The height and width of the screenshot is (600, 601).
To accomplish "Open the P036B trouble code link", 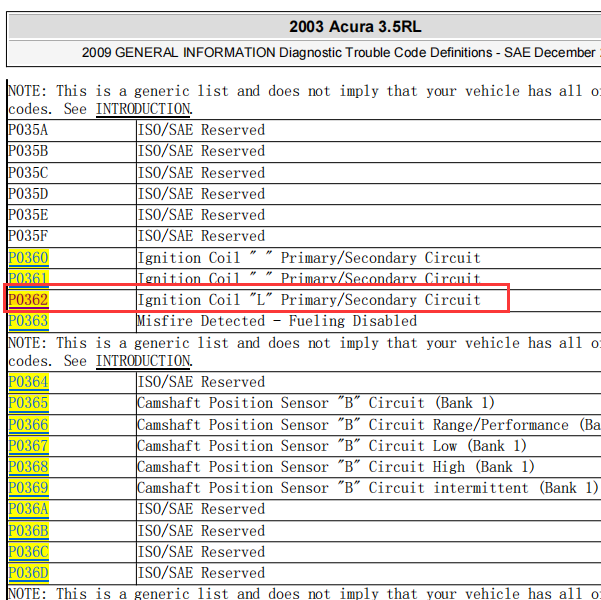I will (x=29, y=531).
